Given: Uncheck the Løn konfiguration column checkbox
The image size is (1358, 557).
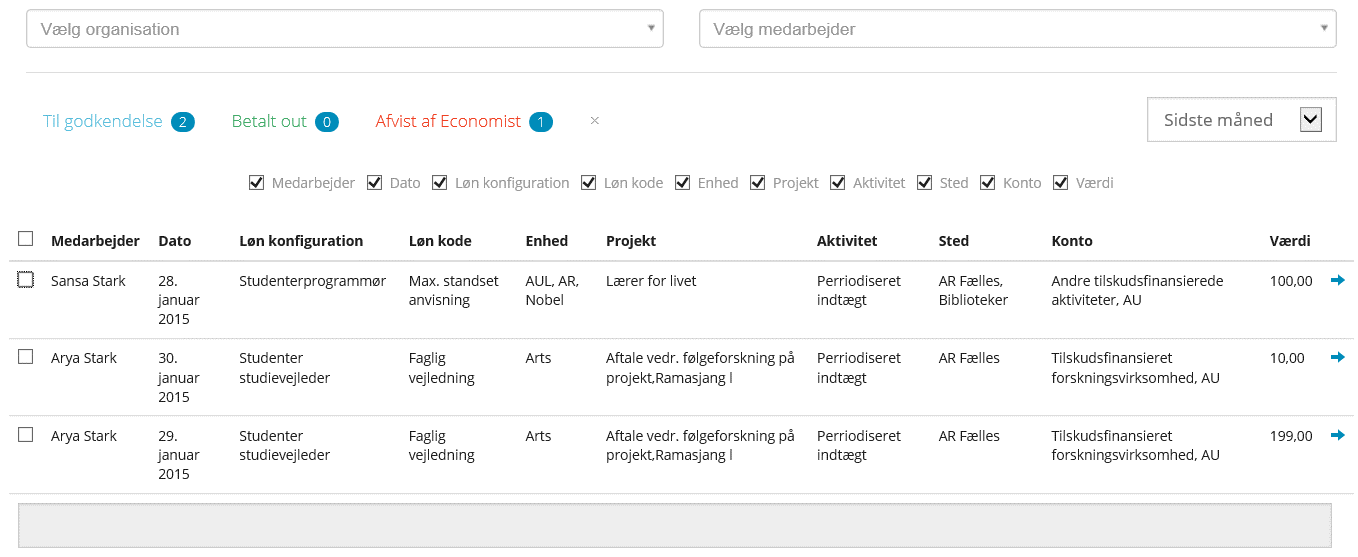Looking at the screenshot, I should pos(440,183).
